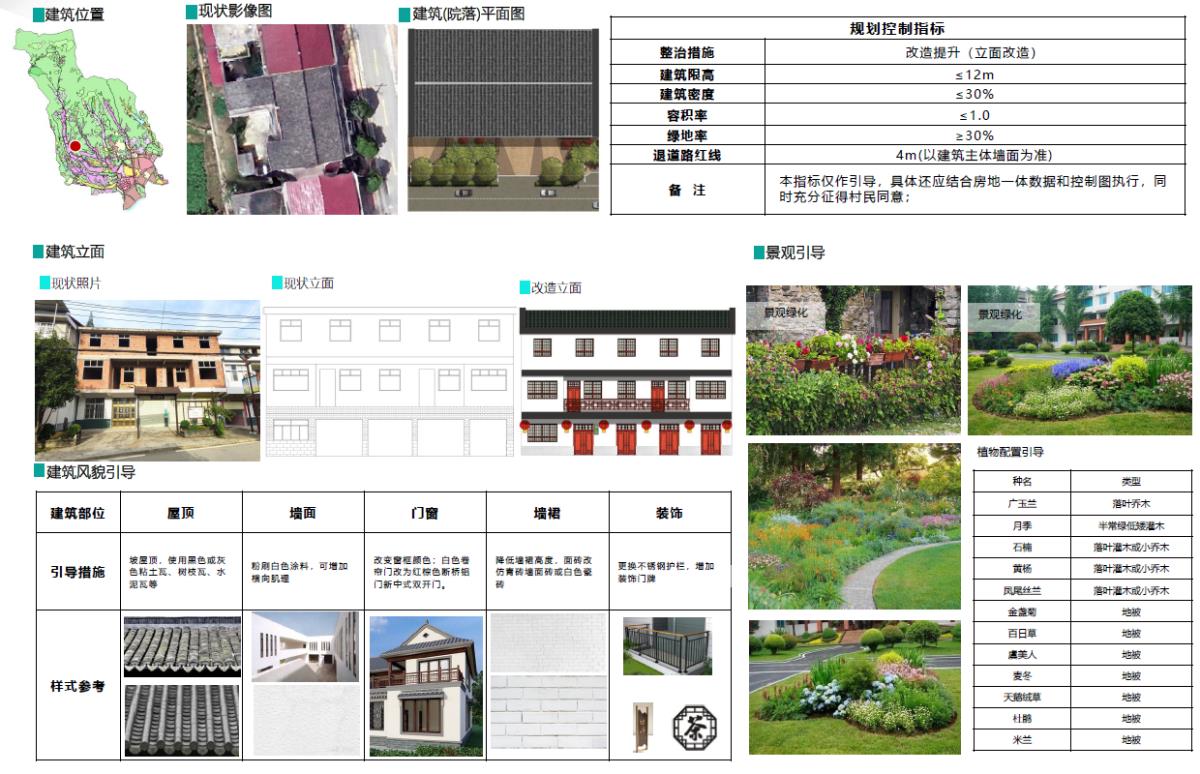Image resolution: width=1200 pixels, height=774 pixels.
Task: Select the decorative door plate sign image
Action: 639,725
